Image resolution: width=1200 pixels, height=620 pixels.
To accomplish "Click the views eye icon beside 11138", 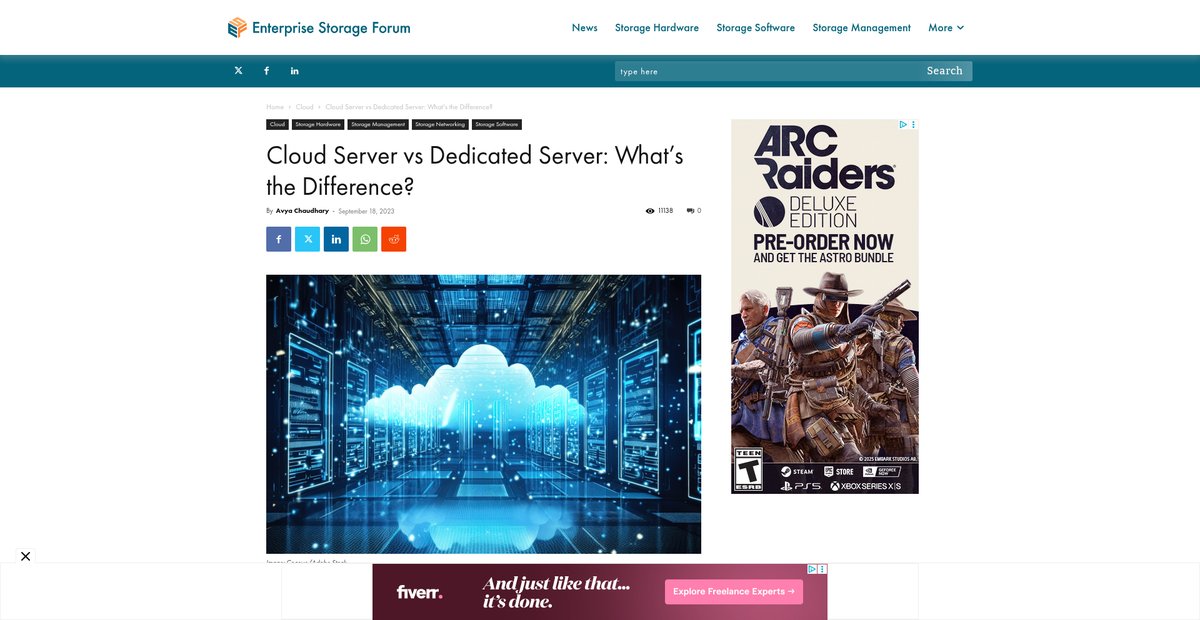I will click(x=650, y=211).
